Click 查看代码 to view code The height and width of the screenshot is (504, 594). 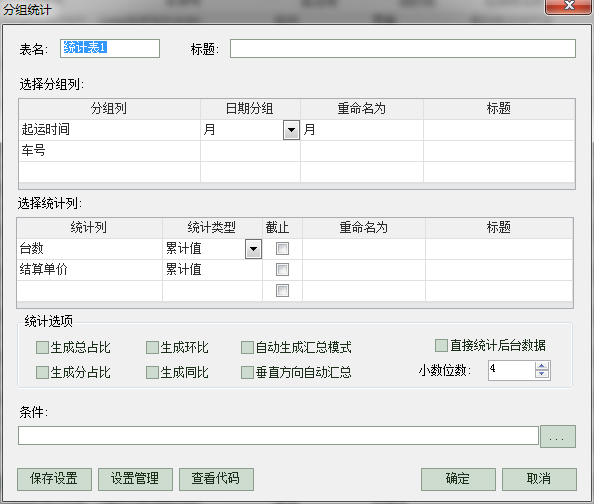(x=216, y=479)
